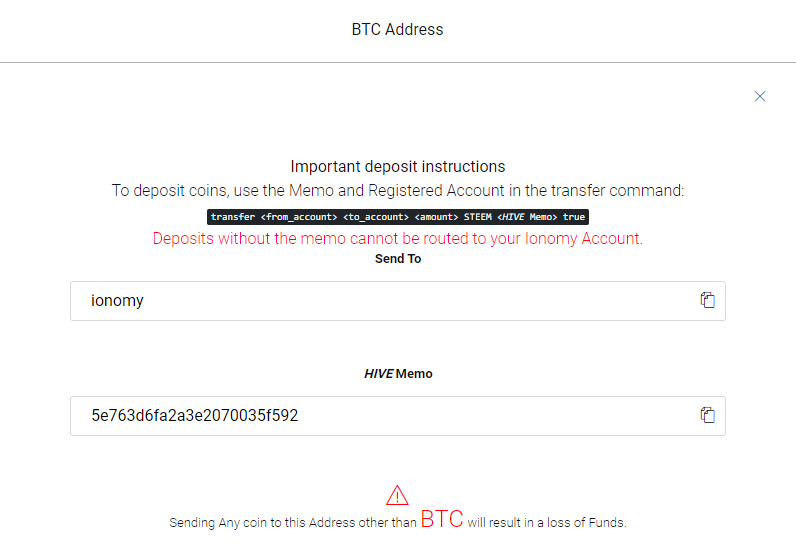This screenshot has height=550, width=796.
Task: Click the BTC Address title at the top
Action: tap(397, 29)
